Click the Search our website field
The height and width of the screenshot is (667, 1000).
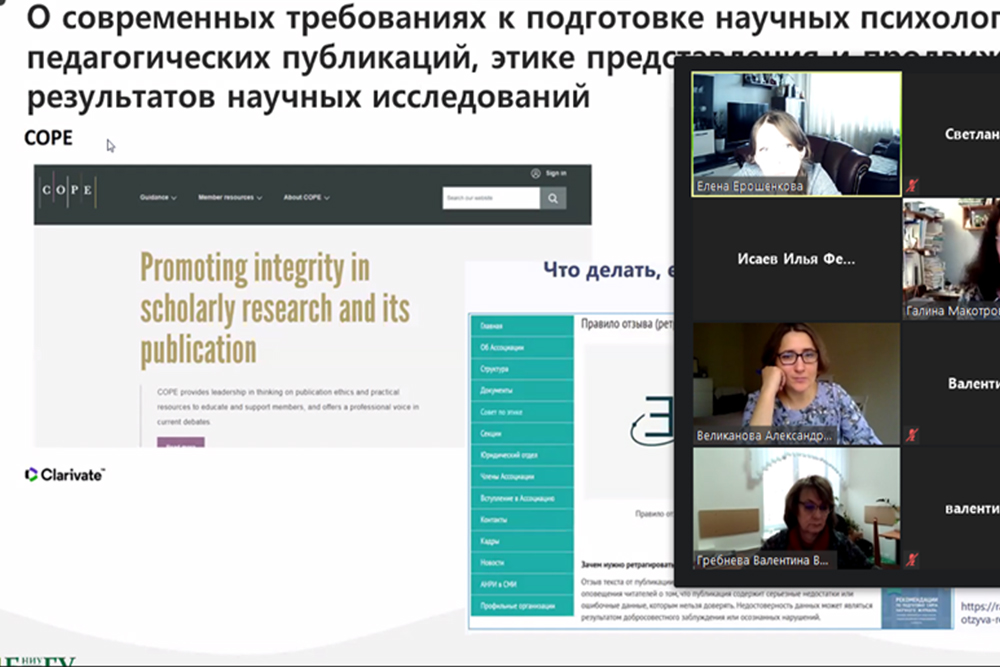coord(491,198)
